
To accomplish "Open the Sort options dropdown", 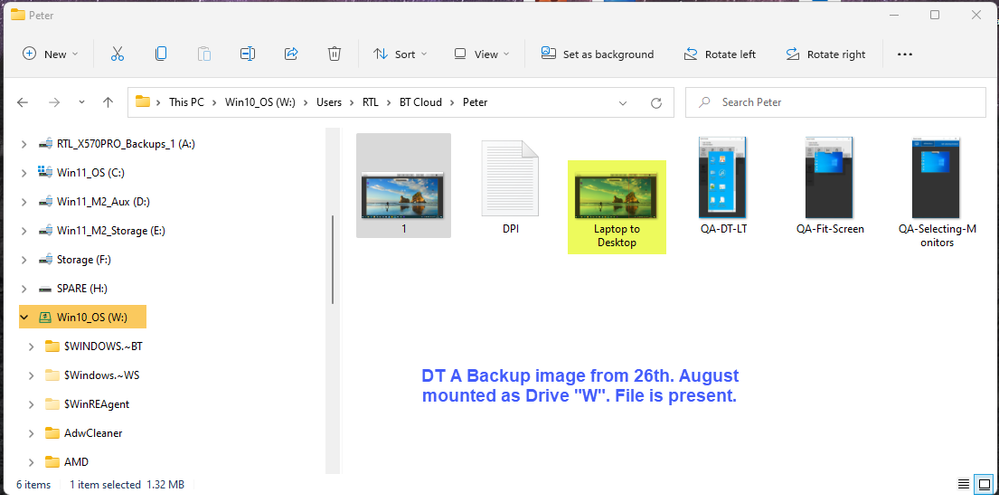I will (400, 54).
